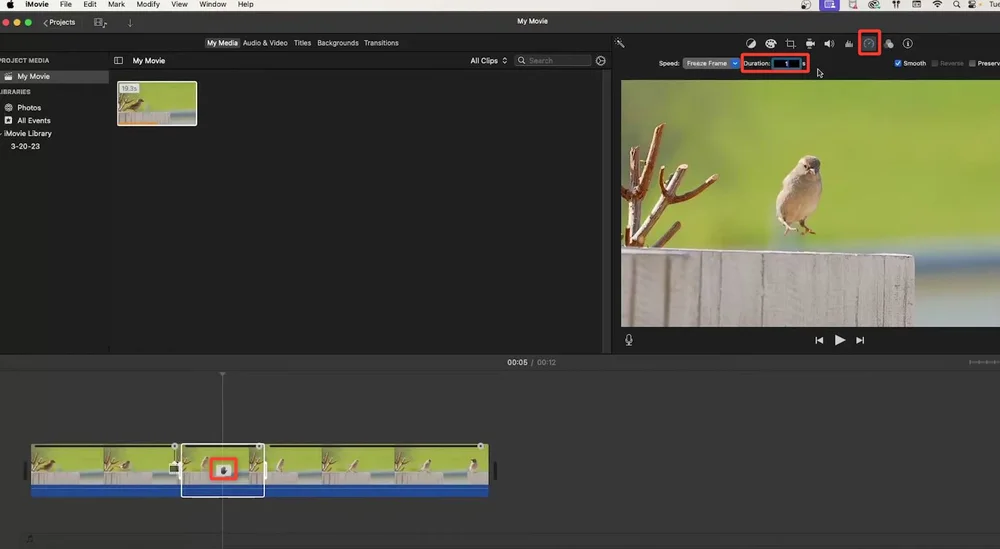Open the Stabilization camera tool

click(x=810, y=44)
